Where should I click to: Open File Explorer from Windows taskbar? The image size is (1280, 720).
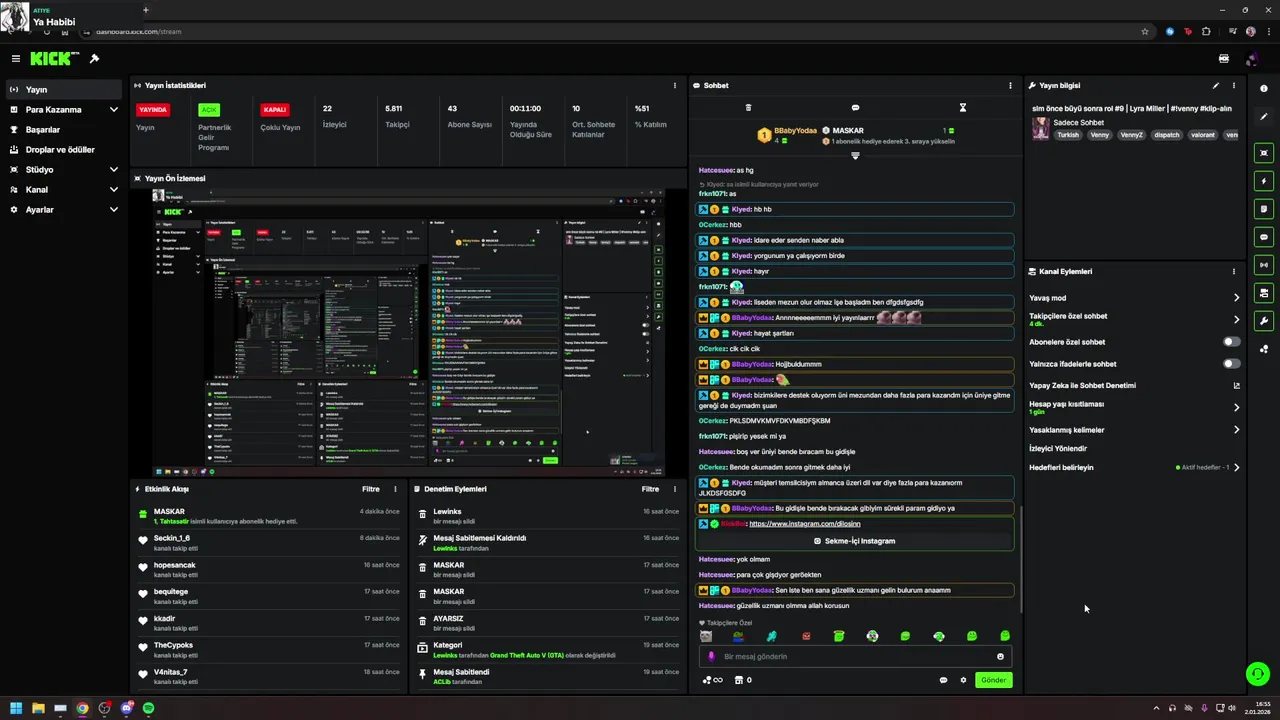coord(38,708)
